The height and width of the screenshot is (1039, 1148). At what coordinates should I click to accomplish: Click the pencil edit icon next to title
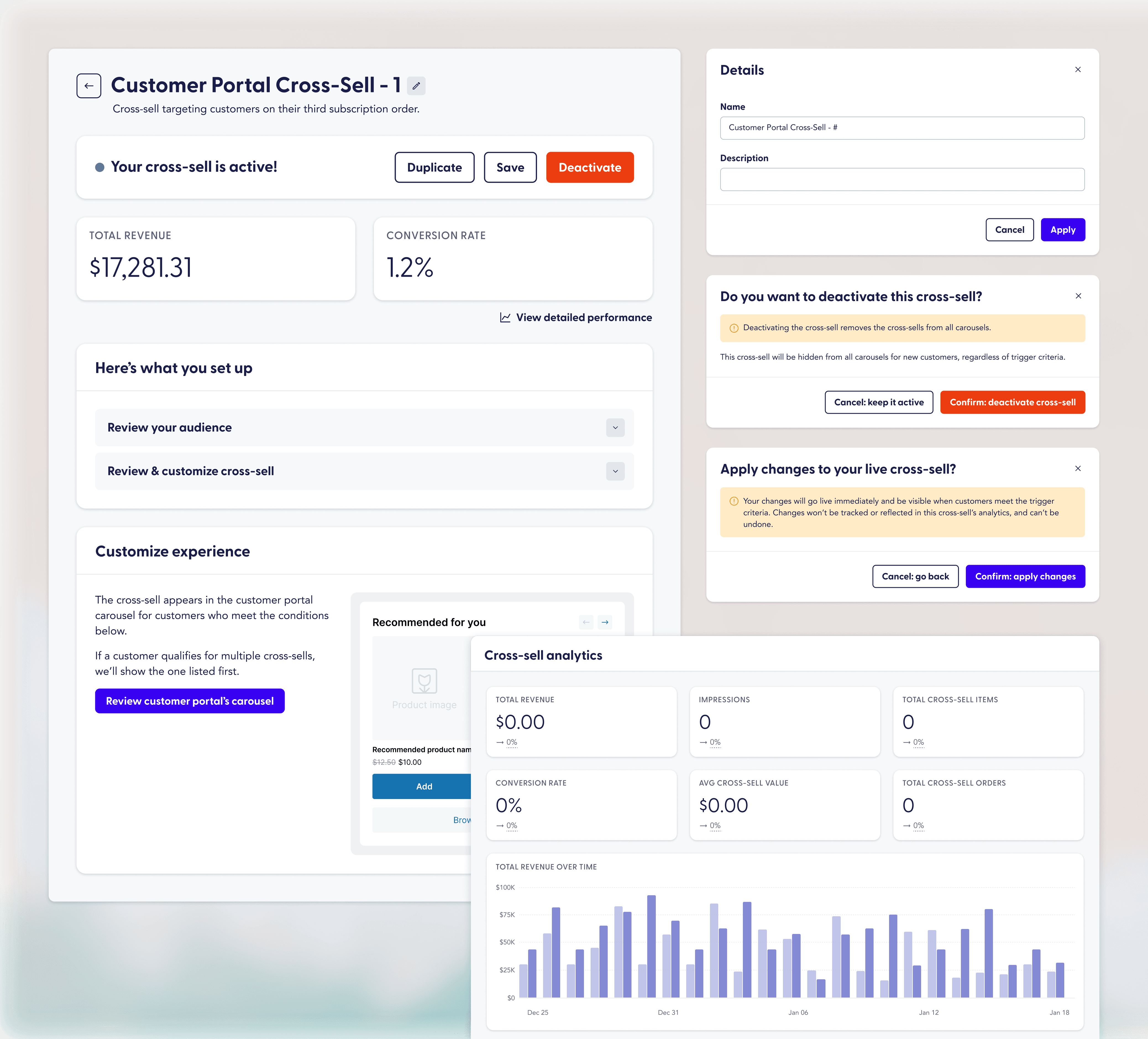coord(416,86)
